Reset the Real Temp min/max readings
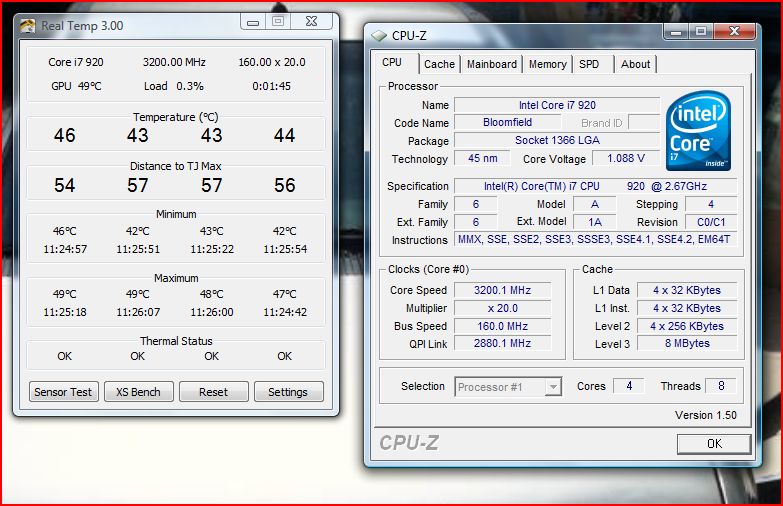Screen dimensions: 783x506 (x=214, y=392)
